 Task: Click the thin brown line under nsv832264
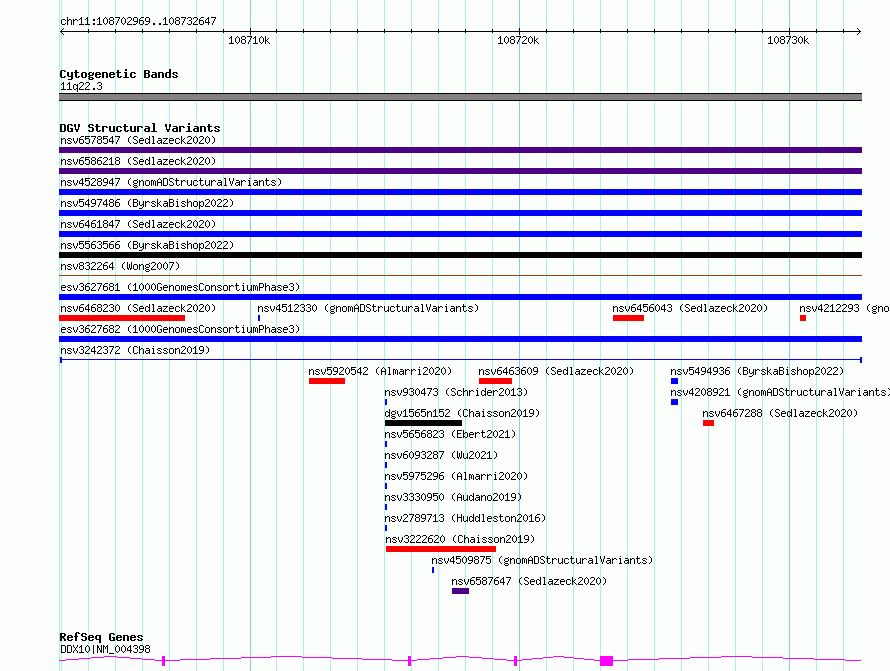click(x=460, y=276)
